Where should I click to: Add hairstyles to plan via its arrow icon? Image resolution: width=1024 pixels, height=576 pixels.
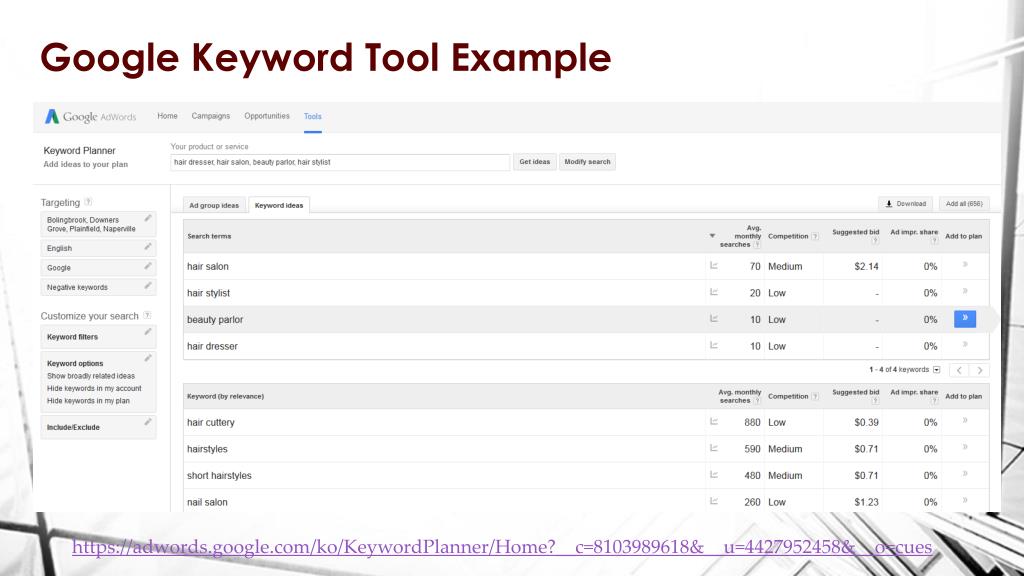(x=965, y=447)
